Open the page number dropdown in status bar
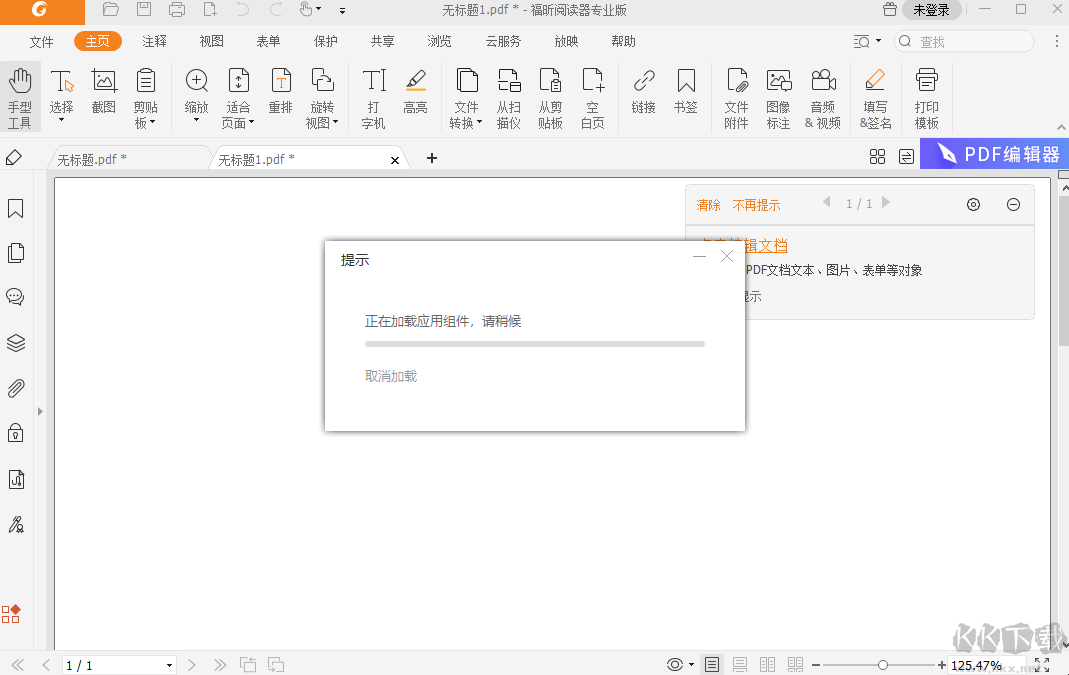 tap(167, 664)
